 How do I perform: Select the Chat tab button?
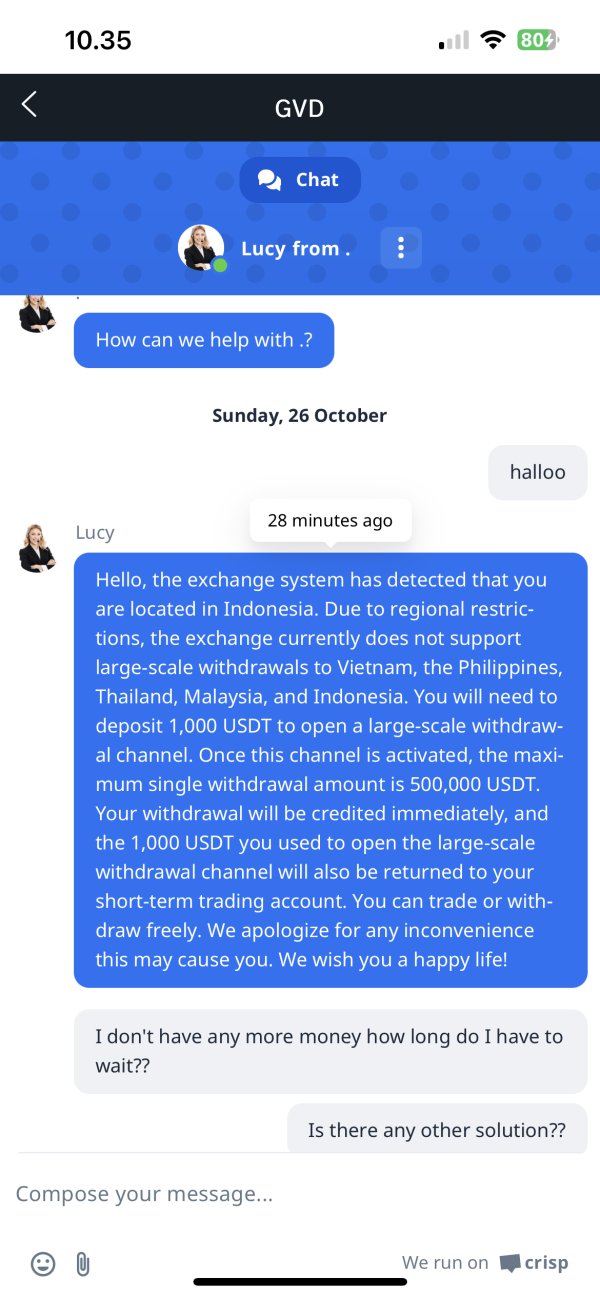300,180
